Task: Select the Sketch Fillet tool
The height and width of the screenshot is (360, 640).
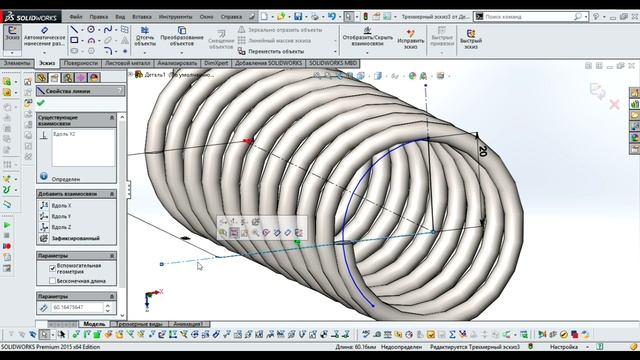Action: click(108, 51)
